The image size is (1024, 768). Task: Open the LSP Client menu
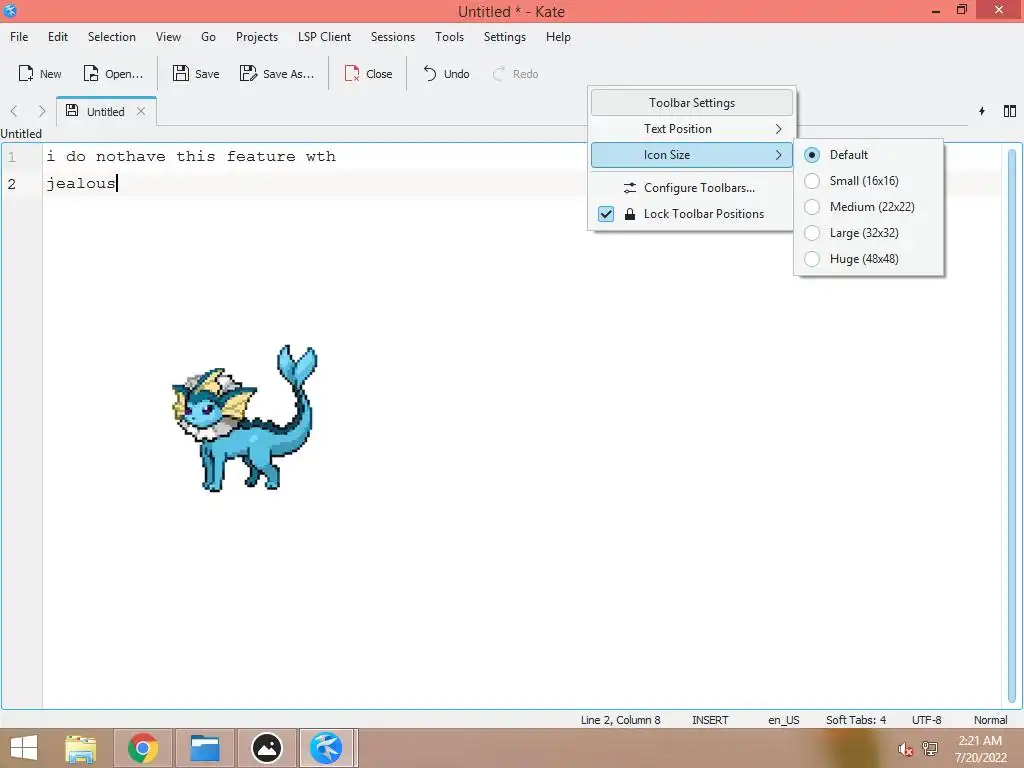pos(324,37)
